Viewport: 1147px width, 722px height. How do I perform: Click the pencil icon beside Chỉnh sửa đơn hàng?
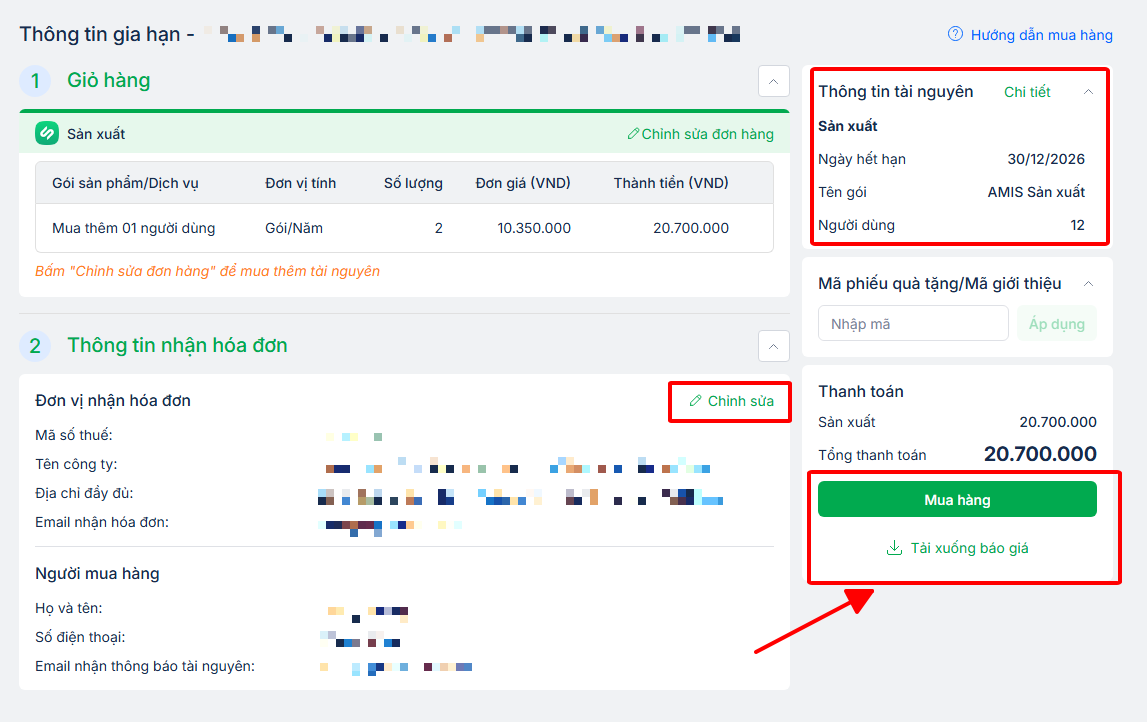click(x=633, y=134)
